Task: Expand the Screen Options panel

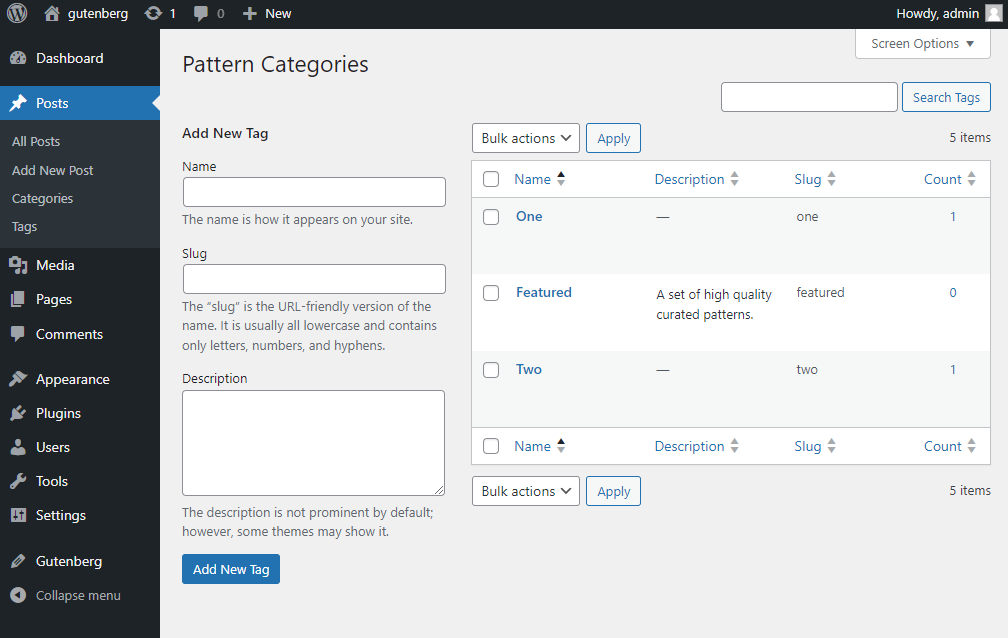Action: [x=921, y=43]
